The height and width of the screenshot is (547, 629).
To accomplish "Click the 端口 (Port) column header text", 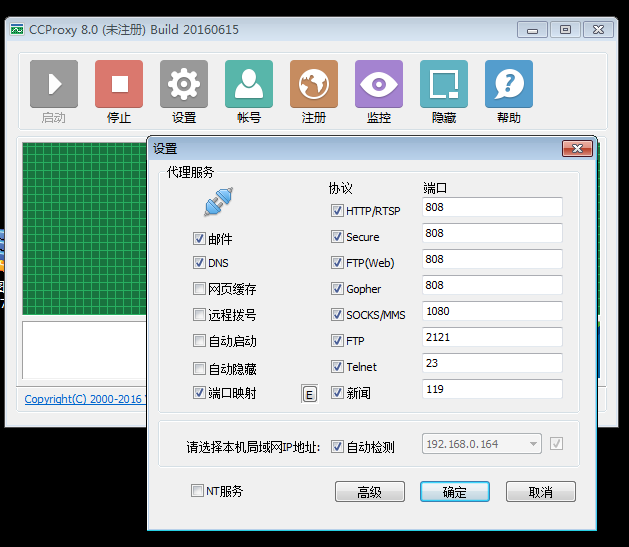I will 435,188.
